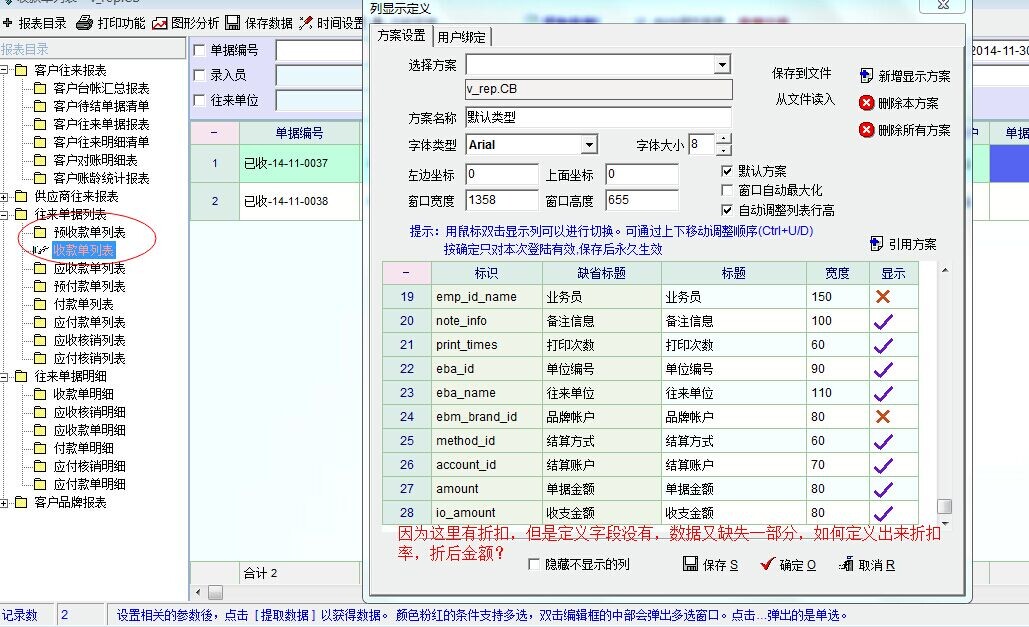
Task: Uncheck the 默认方案 checkbox
Action: pos(727,171)
